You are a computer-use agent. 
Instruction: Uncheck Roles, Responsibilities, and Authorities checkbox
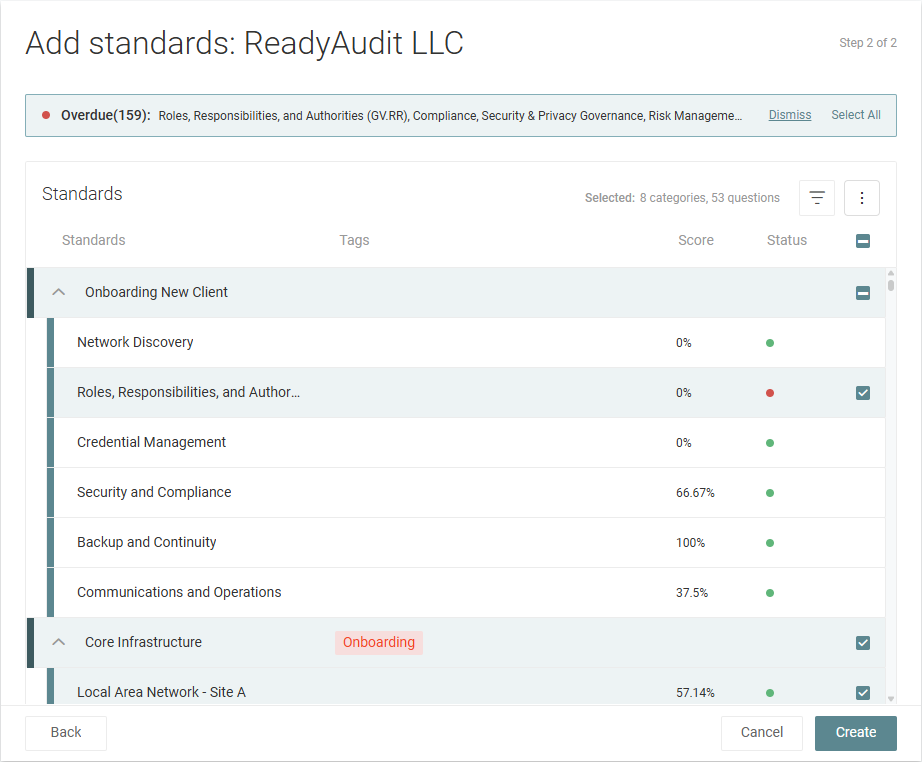click(x=863, y=393)
